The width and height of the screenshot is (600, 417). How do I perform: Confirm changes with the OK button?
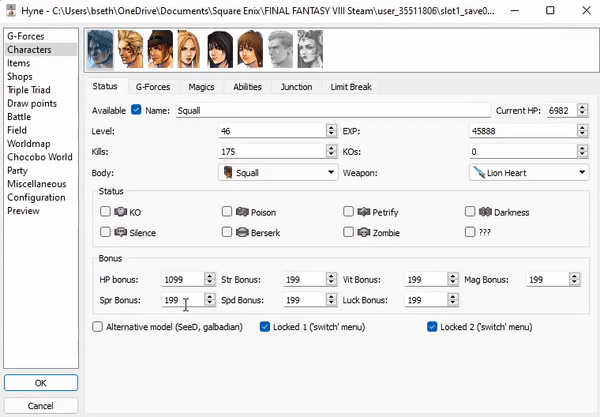click(x=41, y=383)
